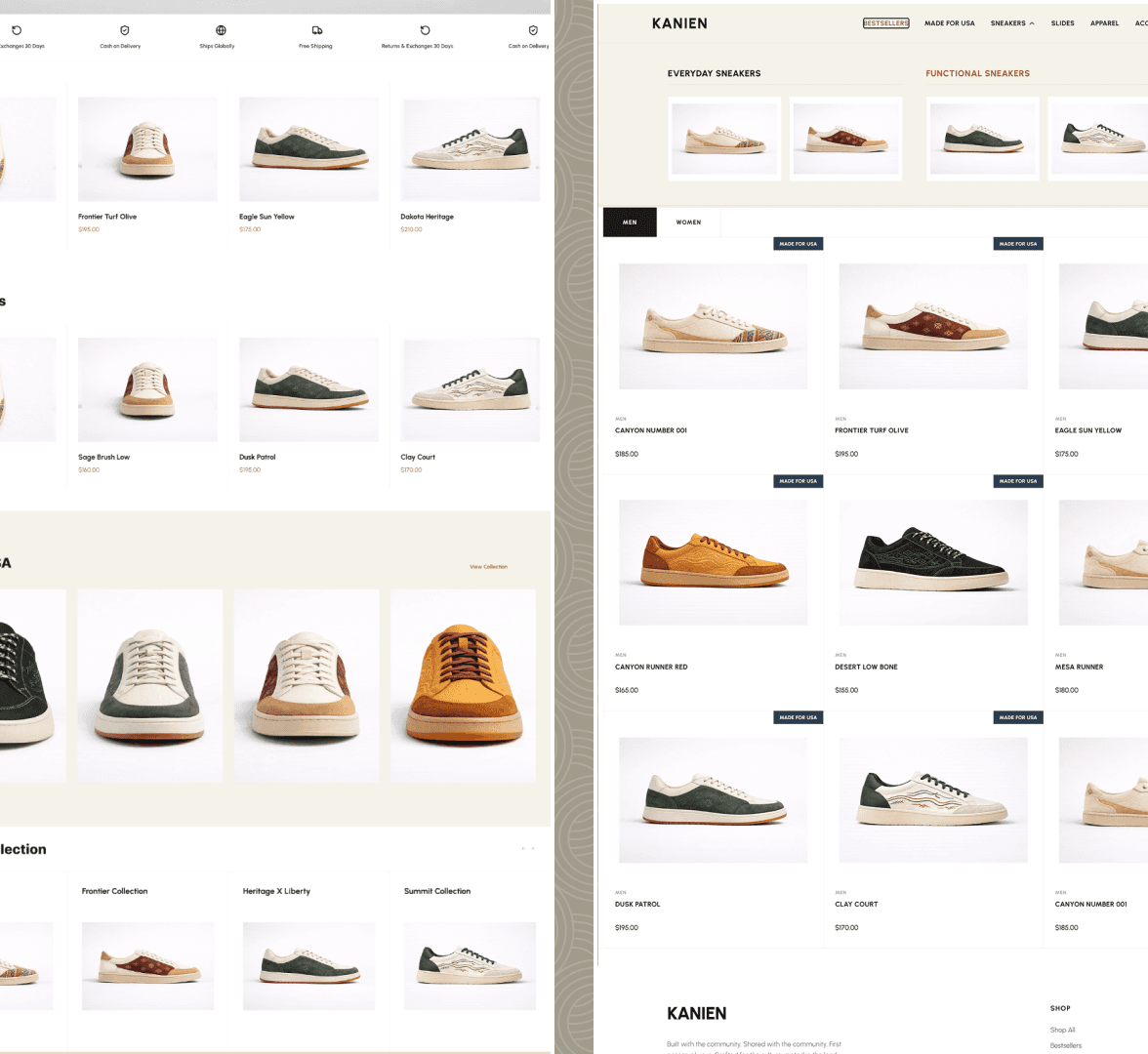The width and height of the screenshot is (1148, 1054).
Task: Open the Canyon Runner Red orange shoe image
Action: tap(713, 562)
